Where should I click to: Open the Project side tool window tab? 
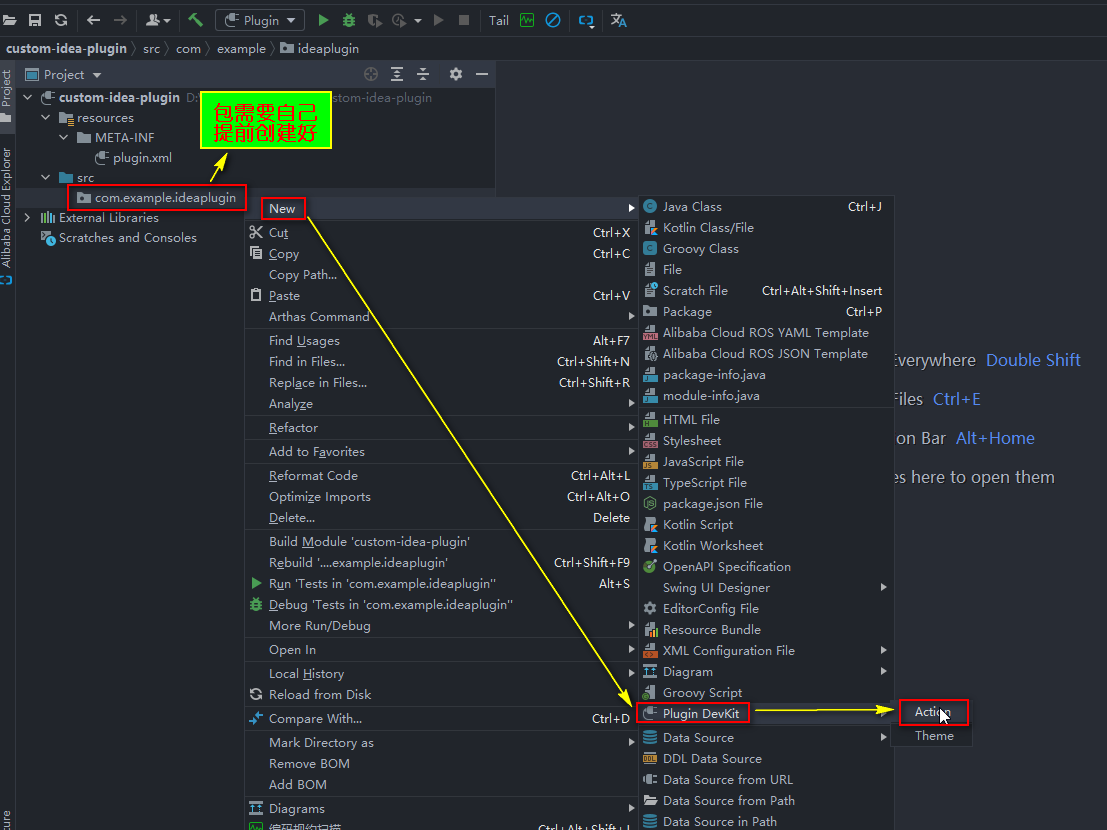coord(6,95)
